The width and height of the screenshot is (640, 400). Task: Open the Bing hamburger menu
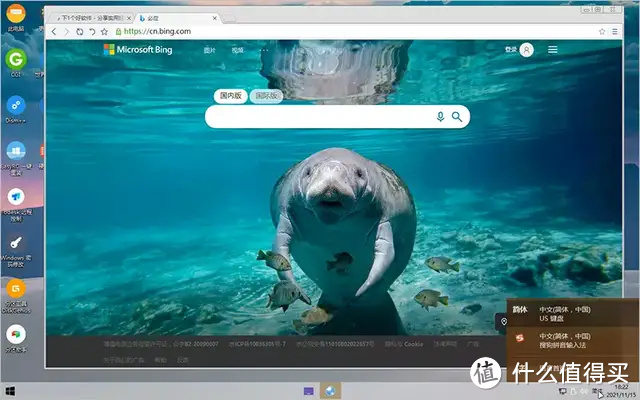click(x=553, y=50)
